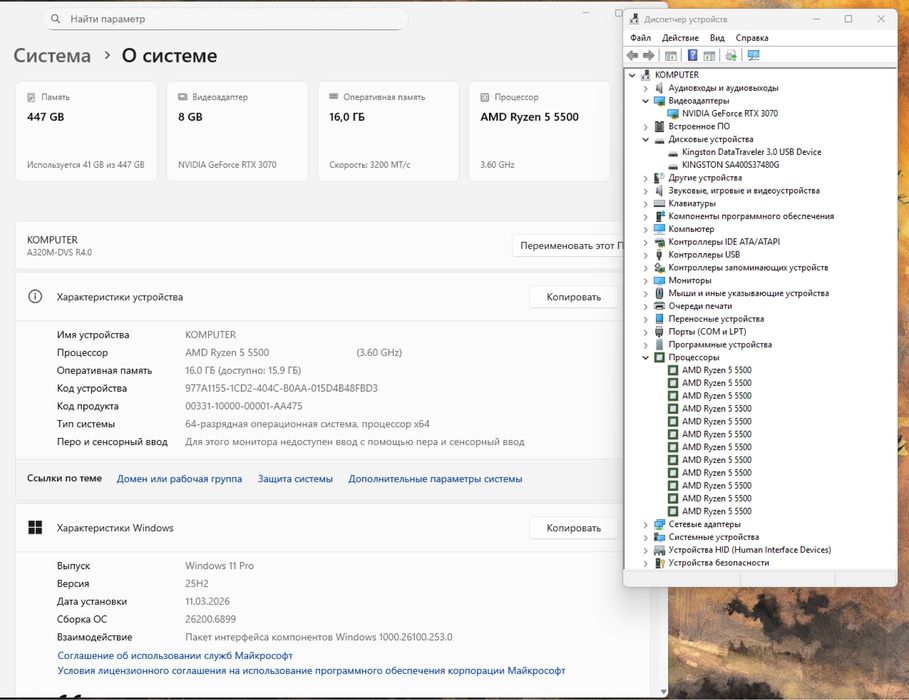Expand the Сетевые адаптеры node
Screen dimensions: 909x700
click(x=645, y=524)
